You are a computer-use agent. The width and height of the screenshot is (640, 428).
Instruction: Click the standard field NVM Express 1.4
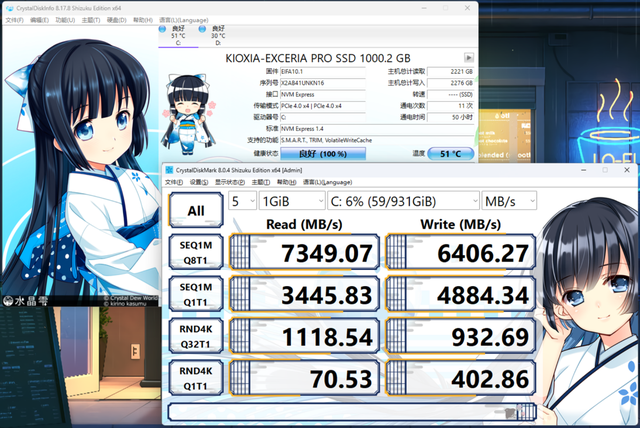click(377, 129)
